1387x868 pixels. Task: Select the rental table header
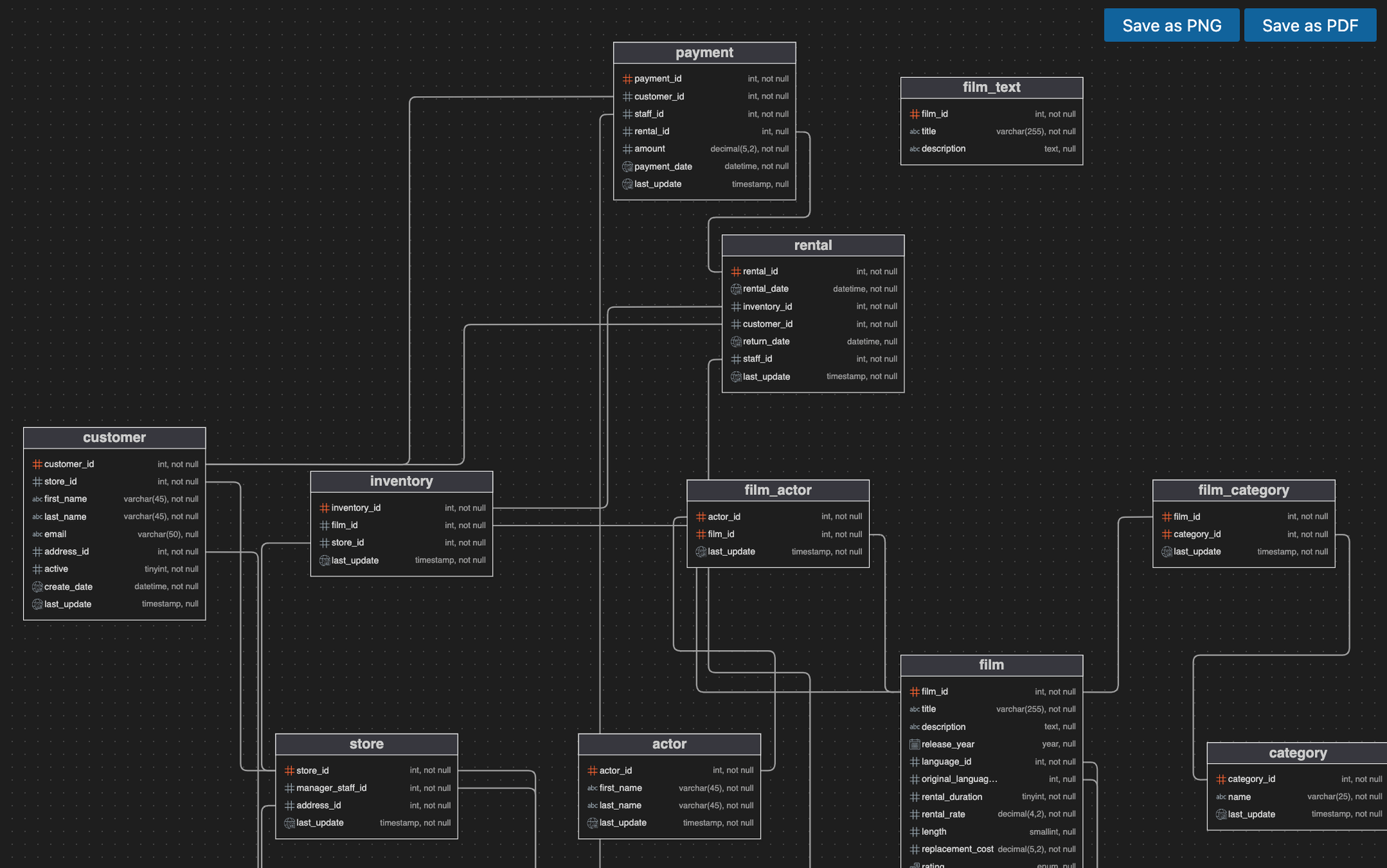pyautogui.click(x=813, y=245)
